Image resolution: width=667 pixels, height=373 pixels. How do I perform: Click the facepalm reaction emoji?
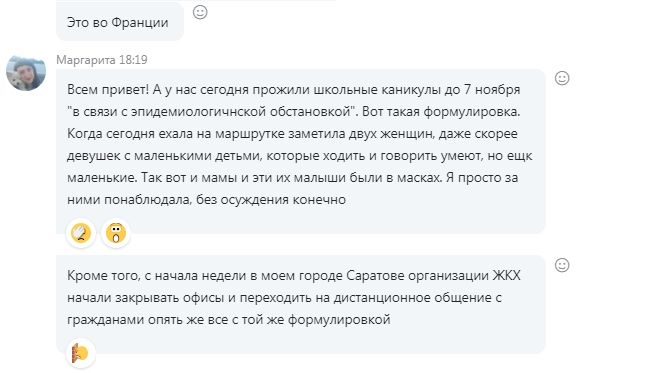[x=81, y=233]
